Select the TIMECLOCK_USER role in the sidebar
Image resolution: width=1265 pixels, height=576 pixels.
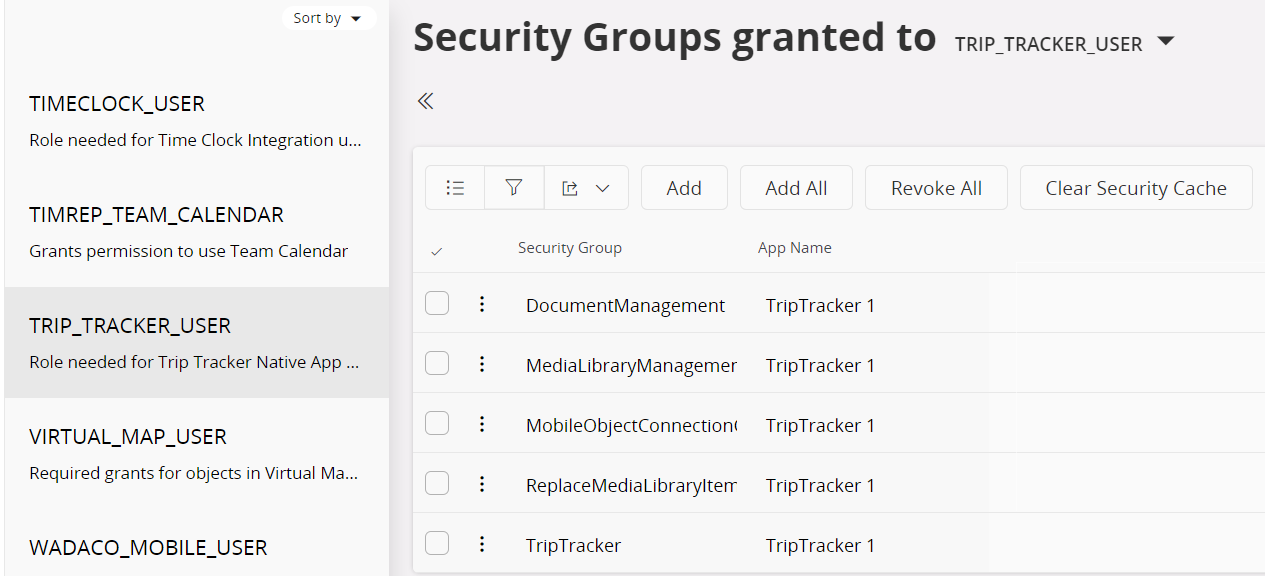[117, 104]
